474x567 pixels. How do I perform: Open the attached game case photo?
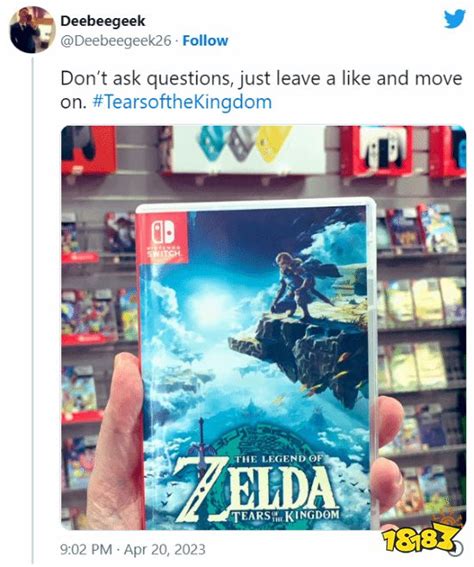point(264,328)
